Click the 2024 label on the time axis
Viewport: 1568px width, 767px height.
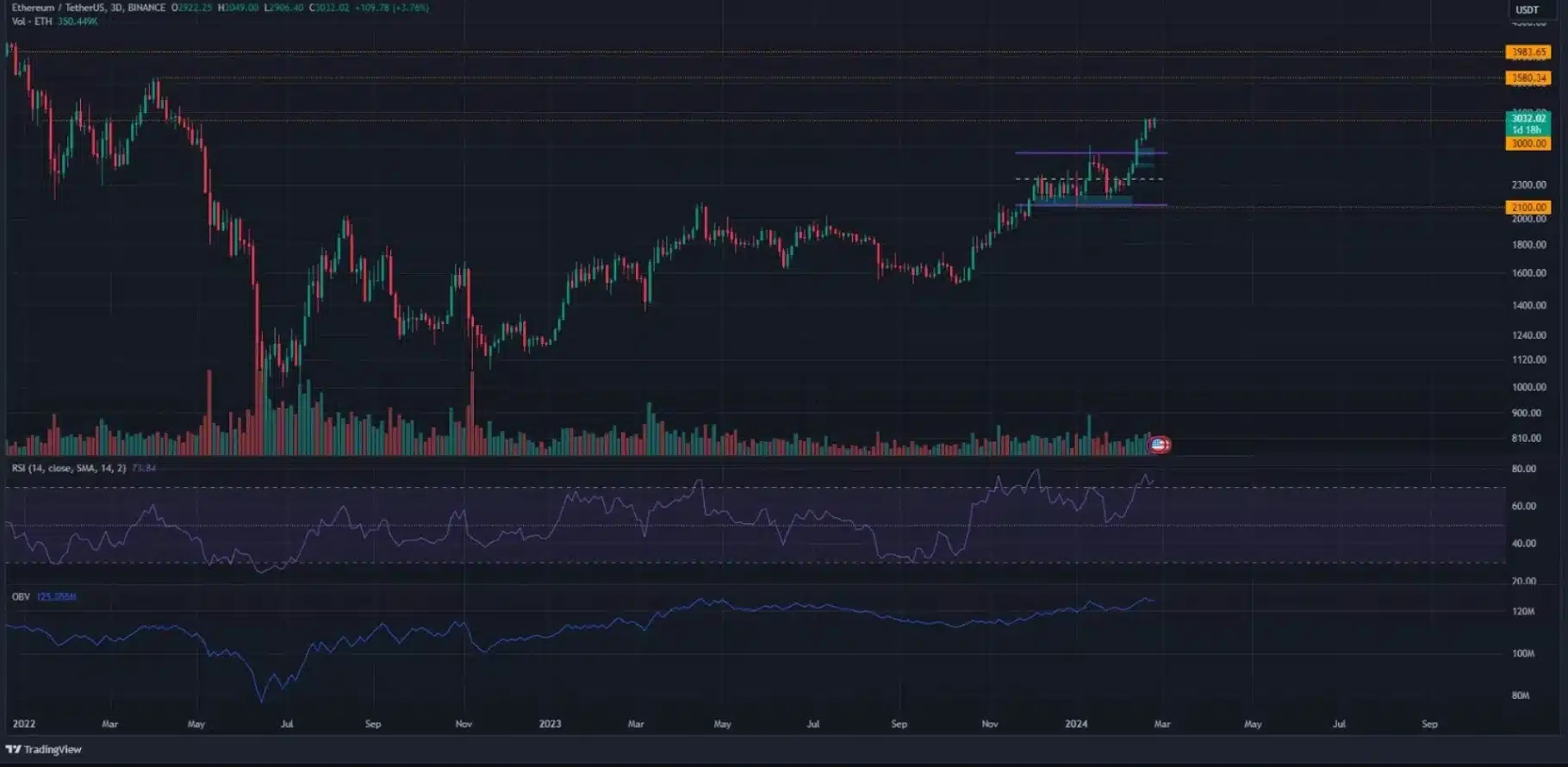pyautogui.click(x=1076, y=724)
